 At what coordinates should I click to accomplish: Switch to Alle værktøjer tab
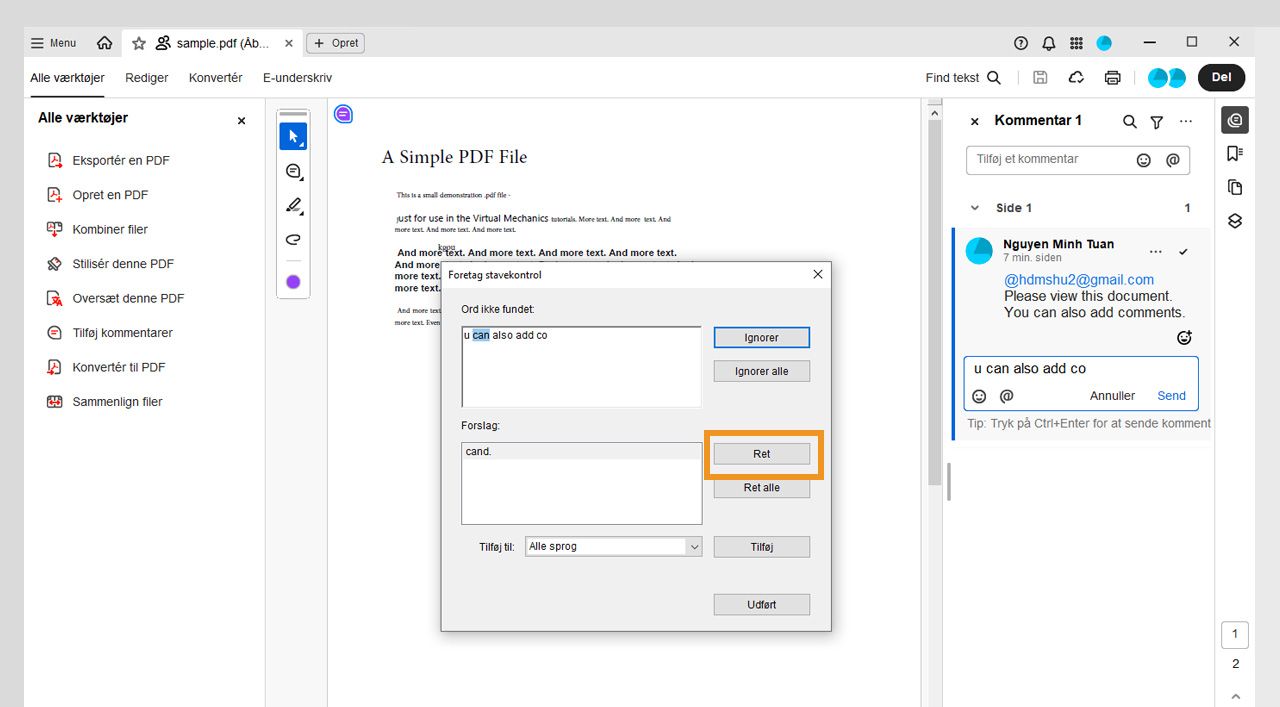[x=68, y=78]
